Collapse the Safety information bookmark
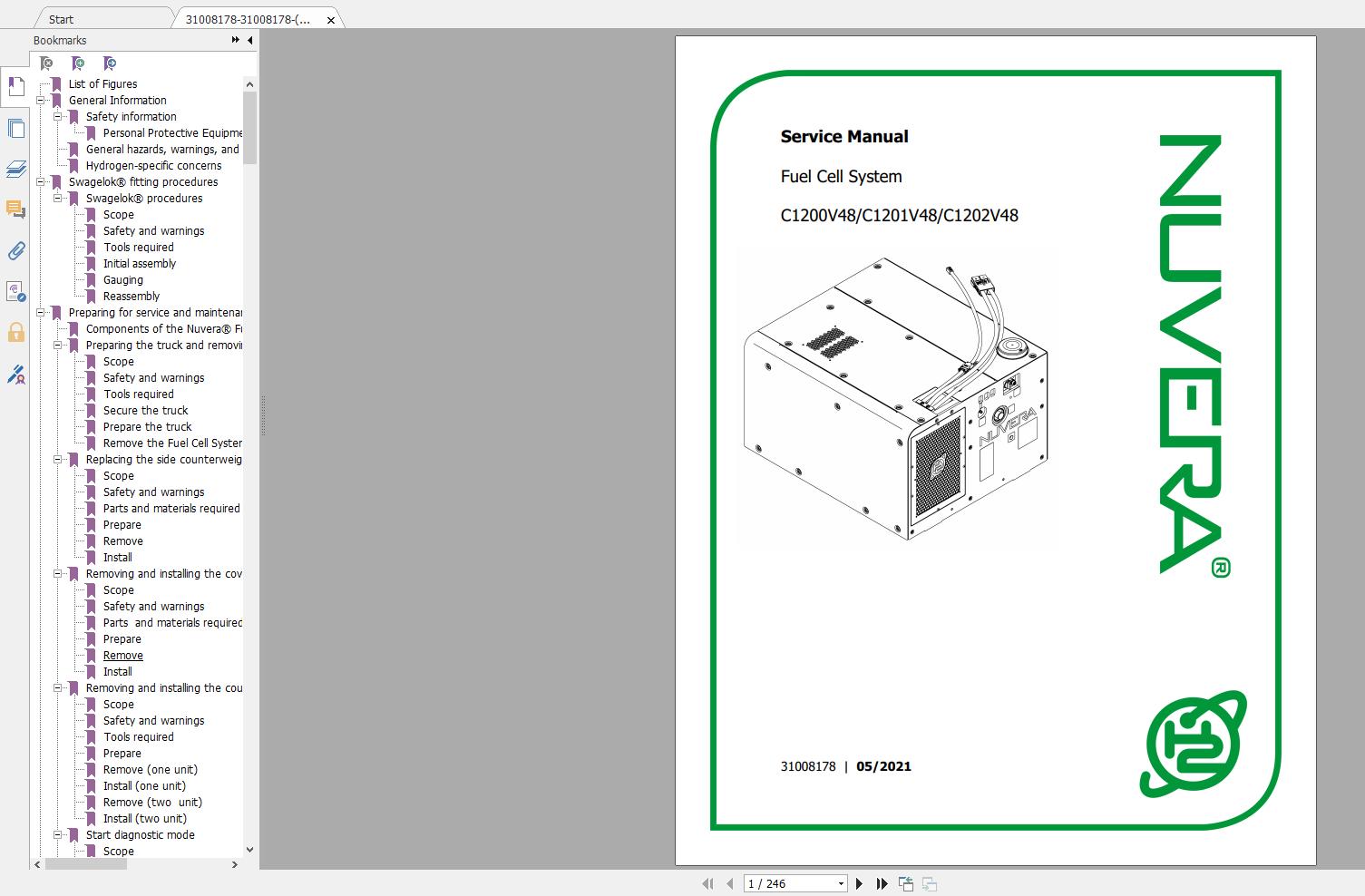 tap(58, 117)
